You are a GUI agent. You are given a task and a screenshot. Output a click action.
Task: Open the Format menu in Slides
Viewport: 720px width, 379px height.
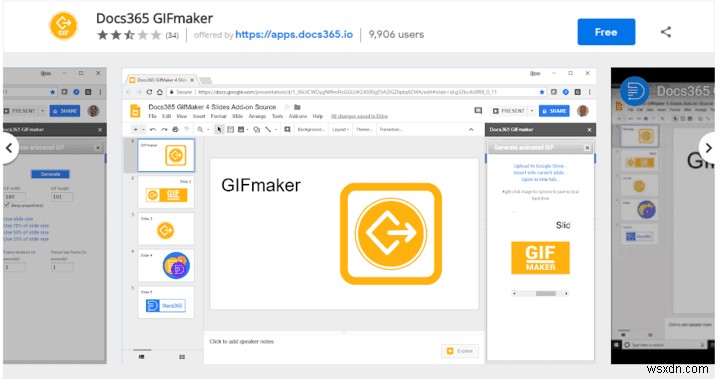[219, 116]
